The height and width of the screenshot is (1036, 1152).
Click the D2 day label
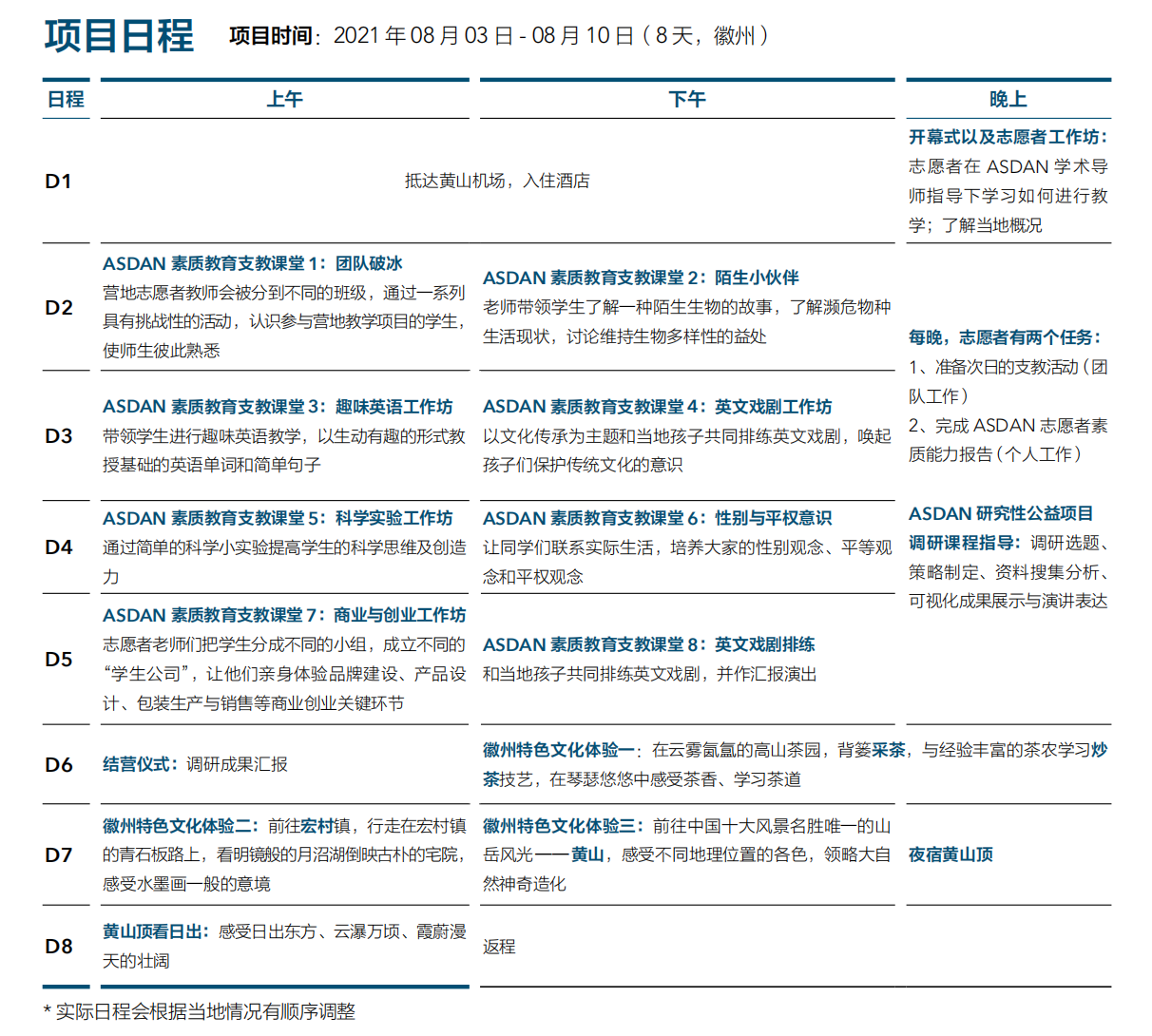coord(59,307)
